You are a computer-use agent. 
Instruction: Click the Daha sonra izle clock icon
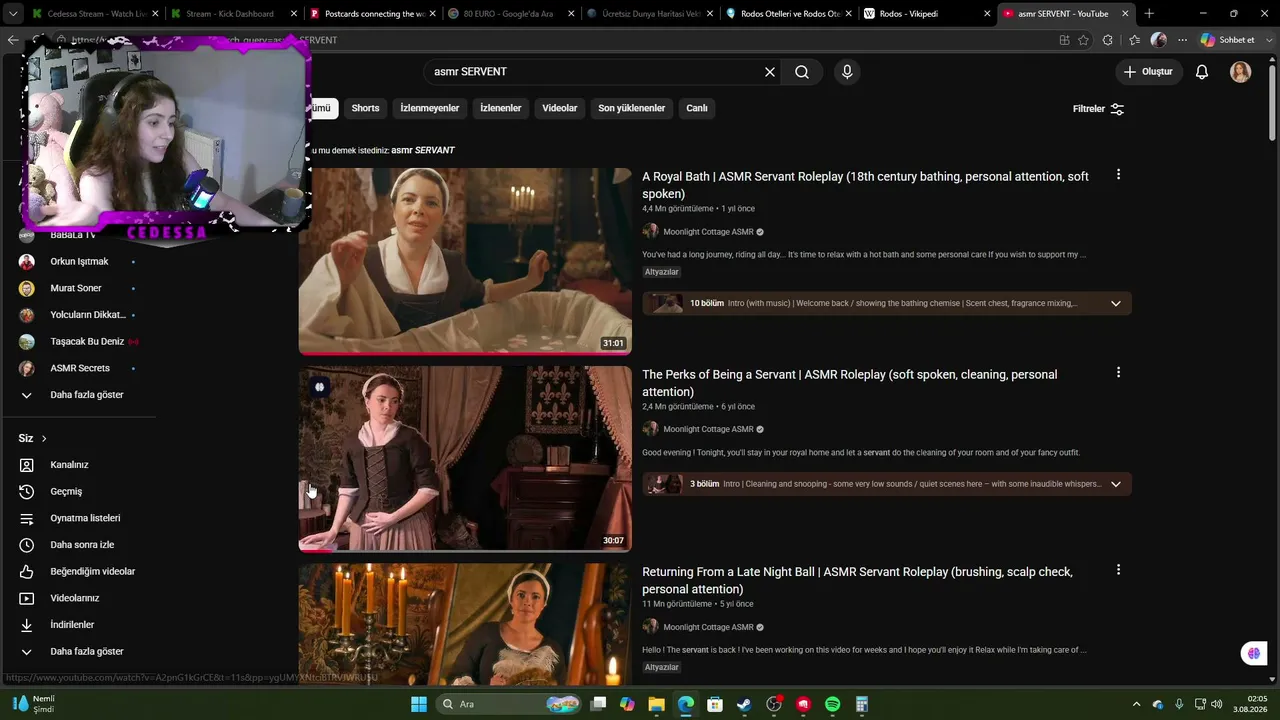[27, 545]
